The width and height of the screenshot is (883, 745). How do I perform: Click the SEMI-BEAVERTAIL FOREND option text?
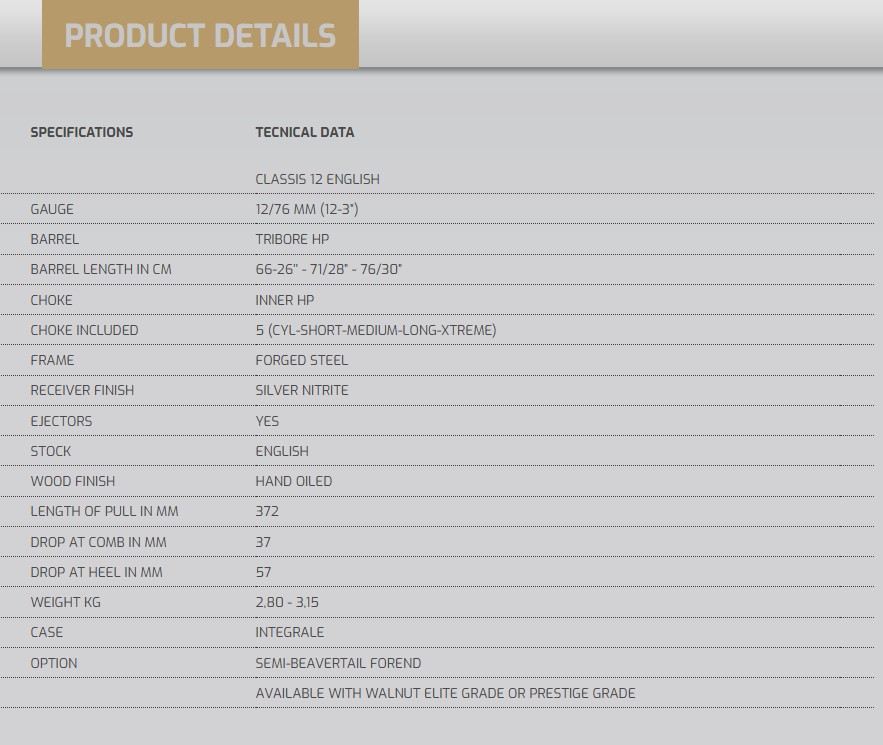338,663
